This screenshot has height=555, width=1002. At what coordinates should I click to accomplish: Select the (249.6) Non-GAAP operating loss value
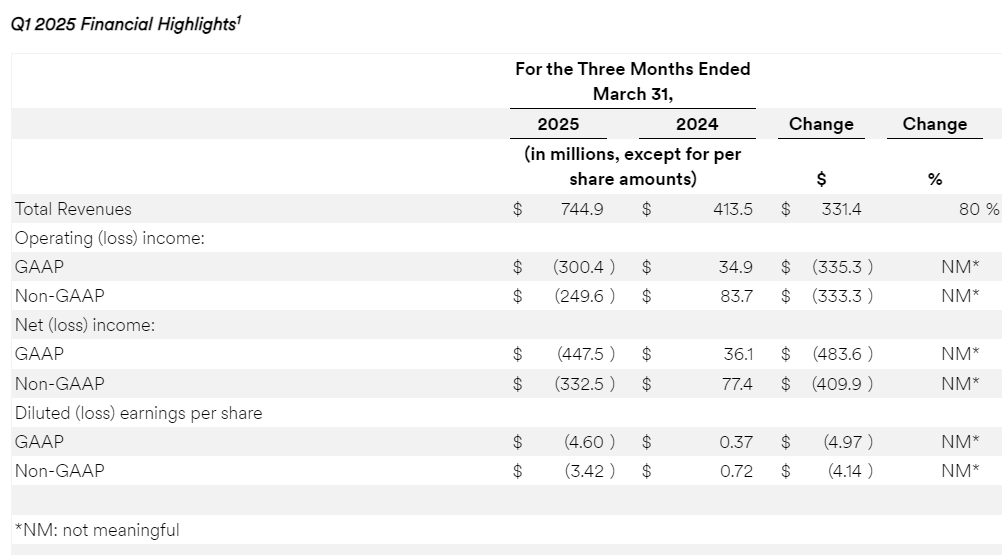coord(583,296)
